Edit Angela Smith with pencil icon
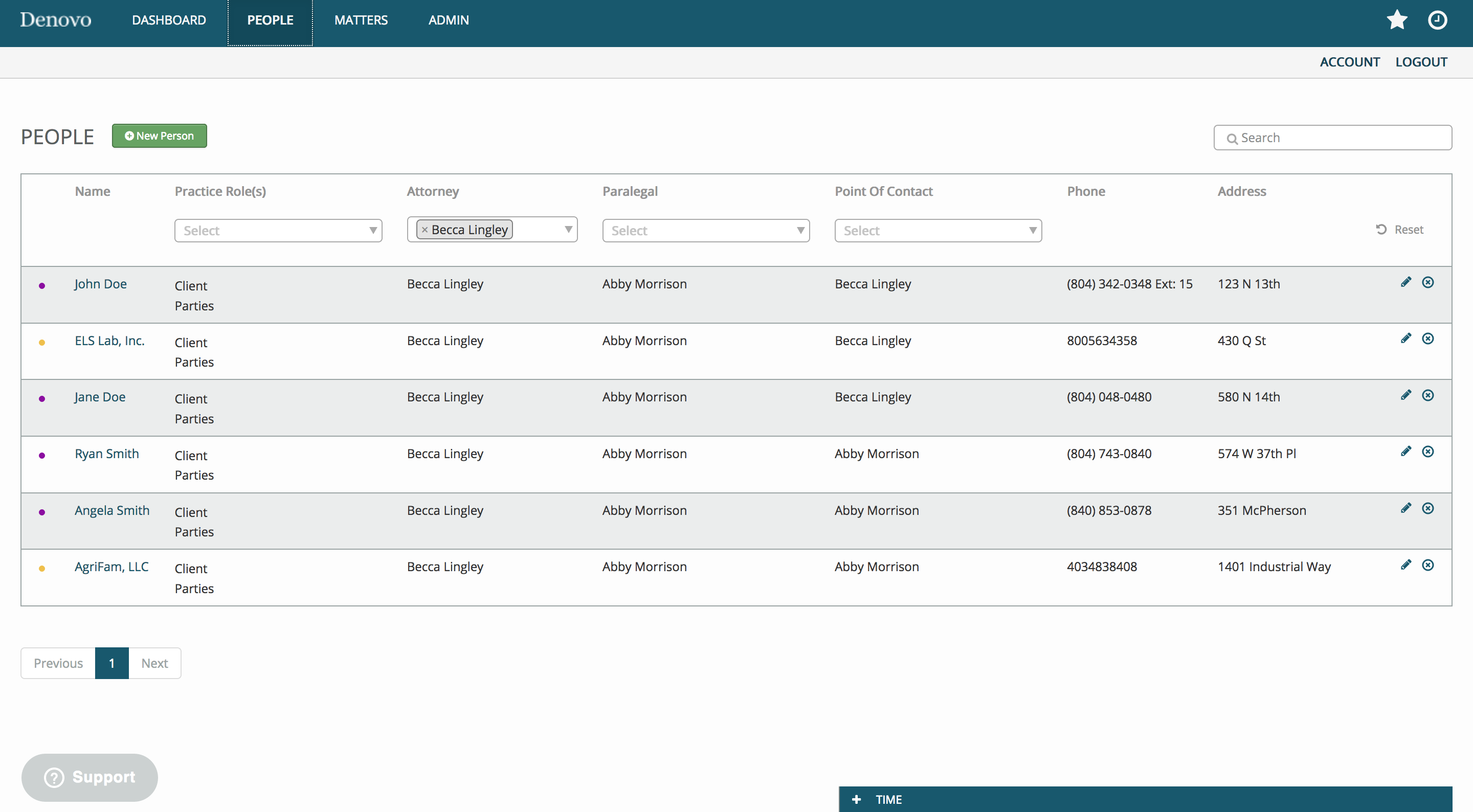This screenshot has width=1473, height=812. coord(1405,508)
